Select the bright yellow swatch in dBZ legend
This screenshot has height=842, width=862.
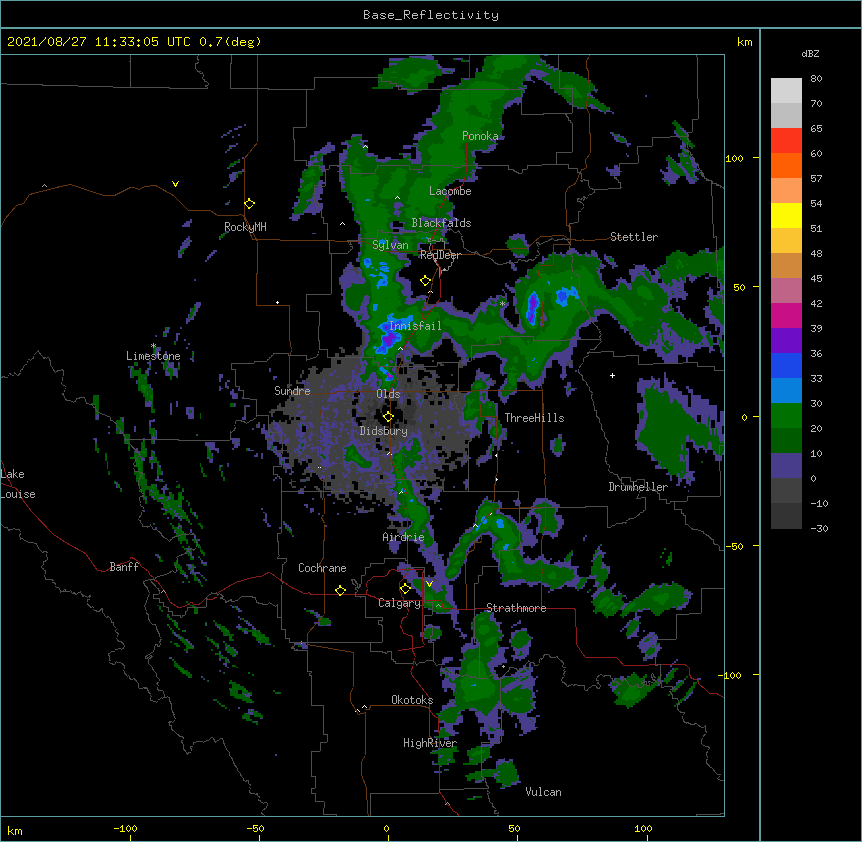click(786, 215)
